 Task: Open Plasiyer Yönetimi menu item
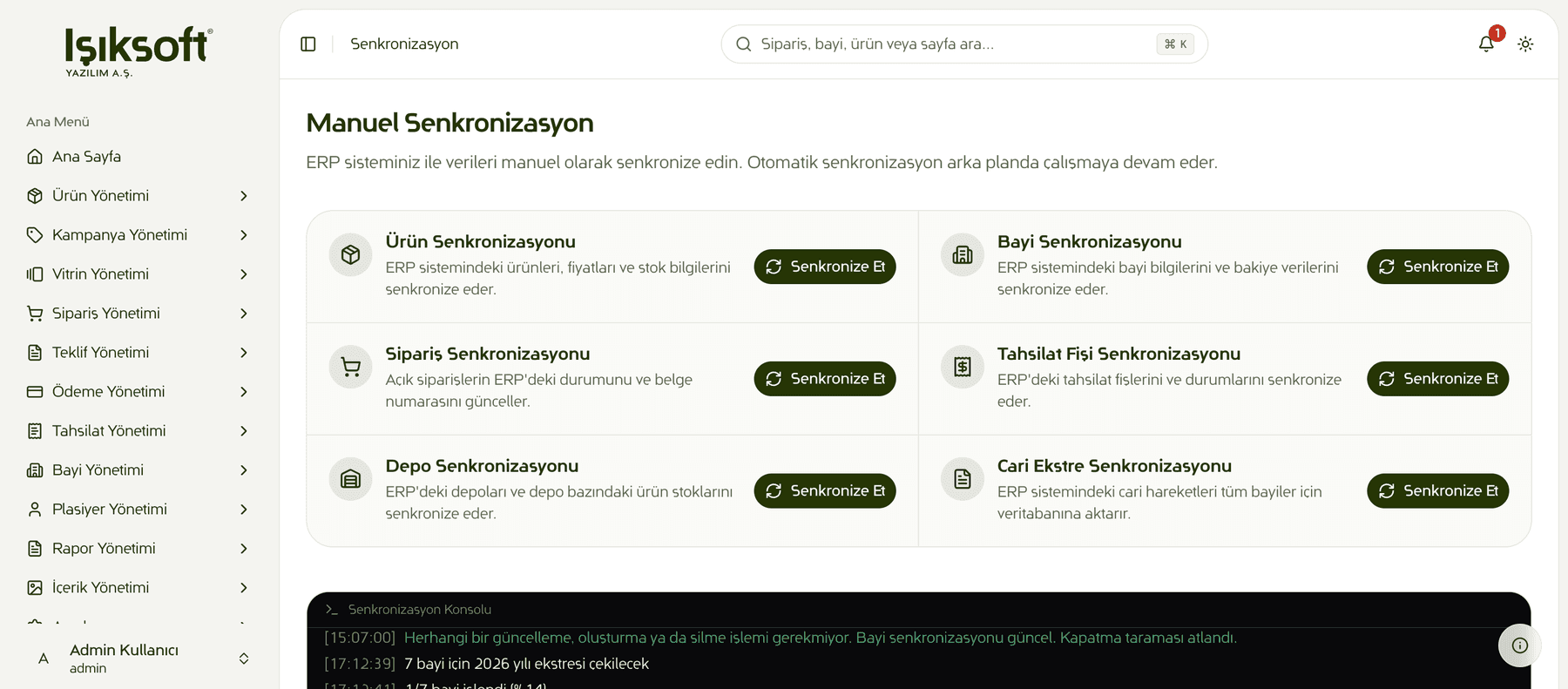[x=139, y=510]
